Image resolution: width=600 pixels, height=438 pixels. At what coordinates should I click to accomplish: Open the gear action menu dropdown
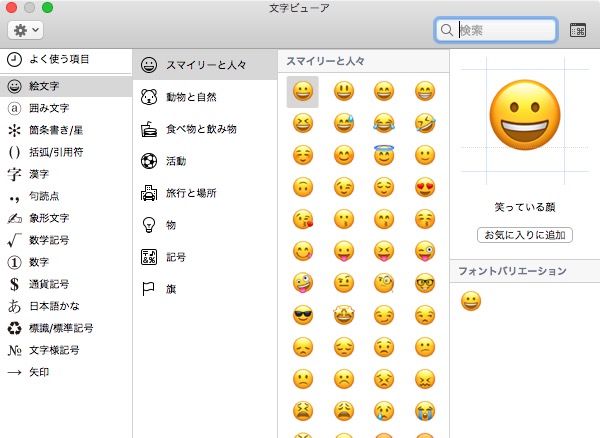(x=25, y=30)
